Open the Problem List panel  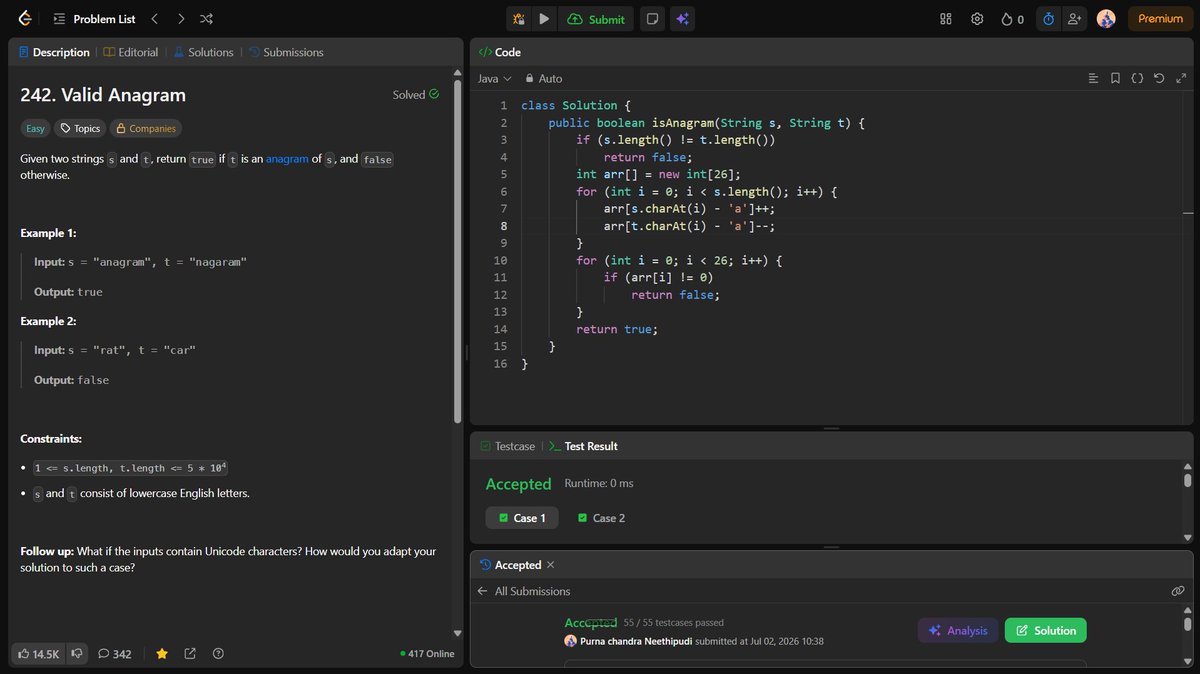(x=94, y=19)
